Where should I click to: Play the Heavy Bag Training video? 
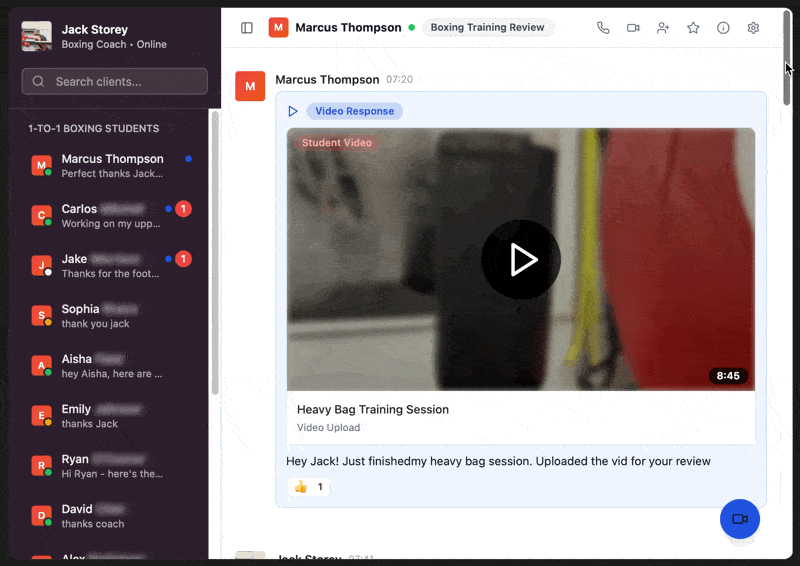pos(520,260)
